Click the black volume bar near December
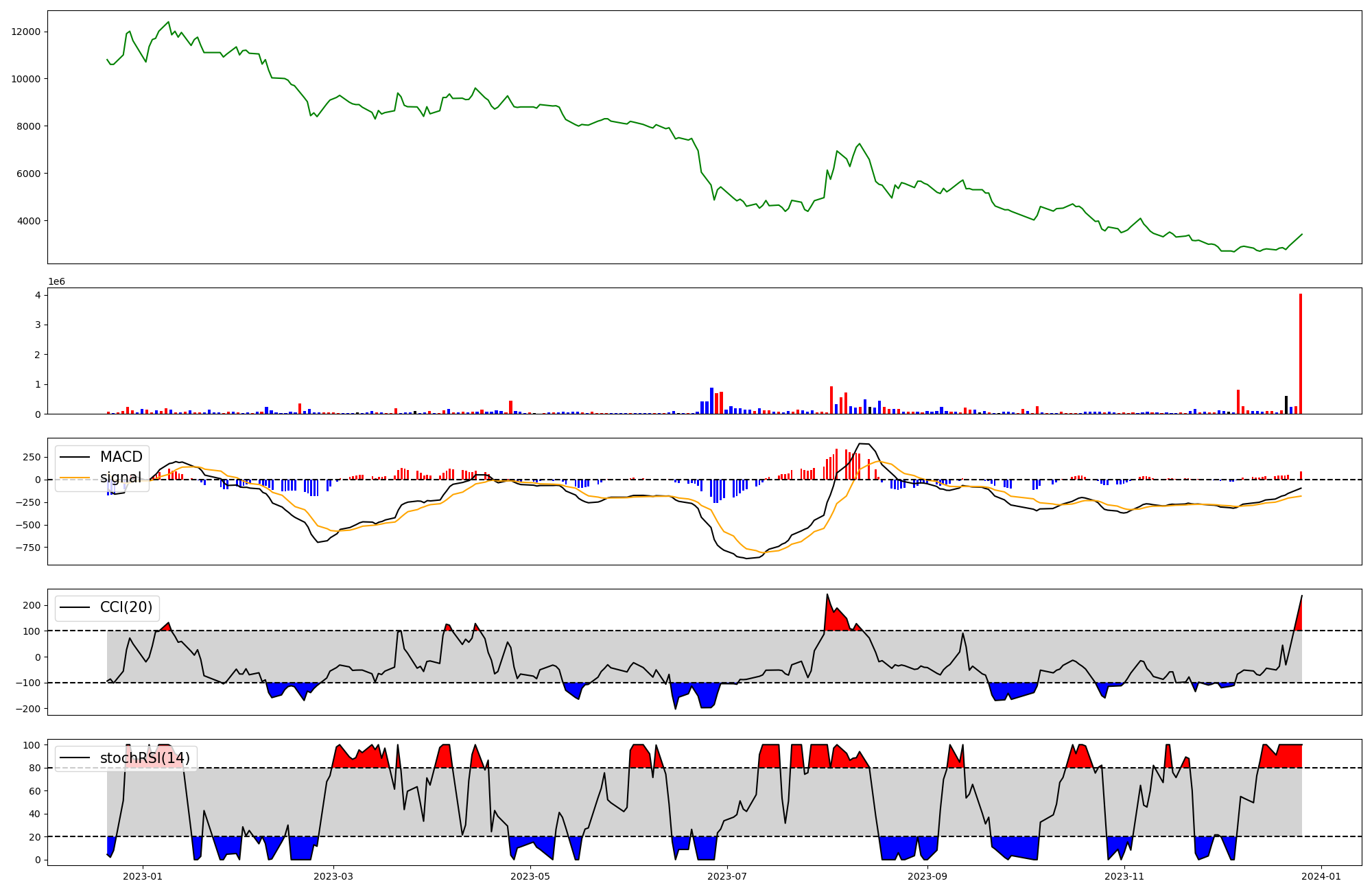This screenshot has height=892, width=1372. click(1286, 405)
